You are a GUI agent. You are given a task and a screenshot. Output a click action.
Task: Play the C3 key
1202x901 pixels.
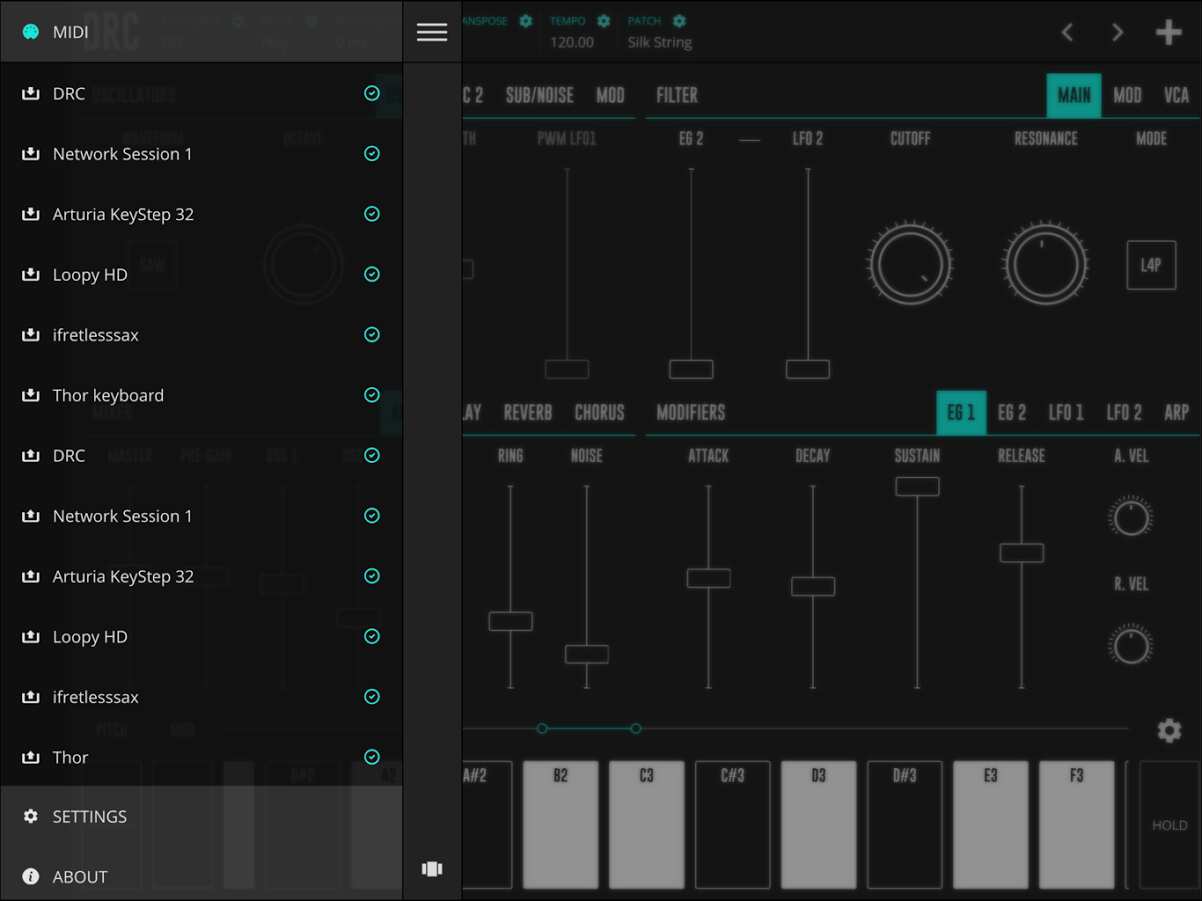[x=646, y=825]
